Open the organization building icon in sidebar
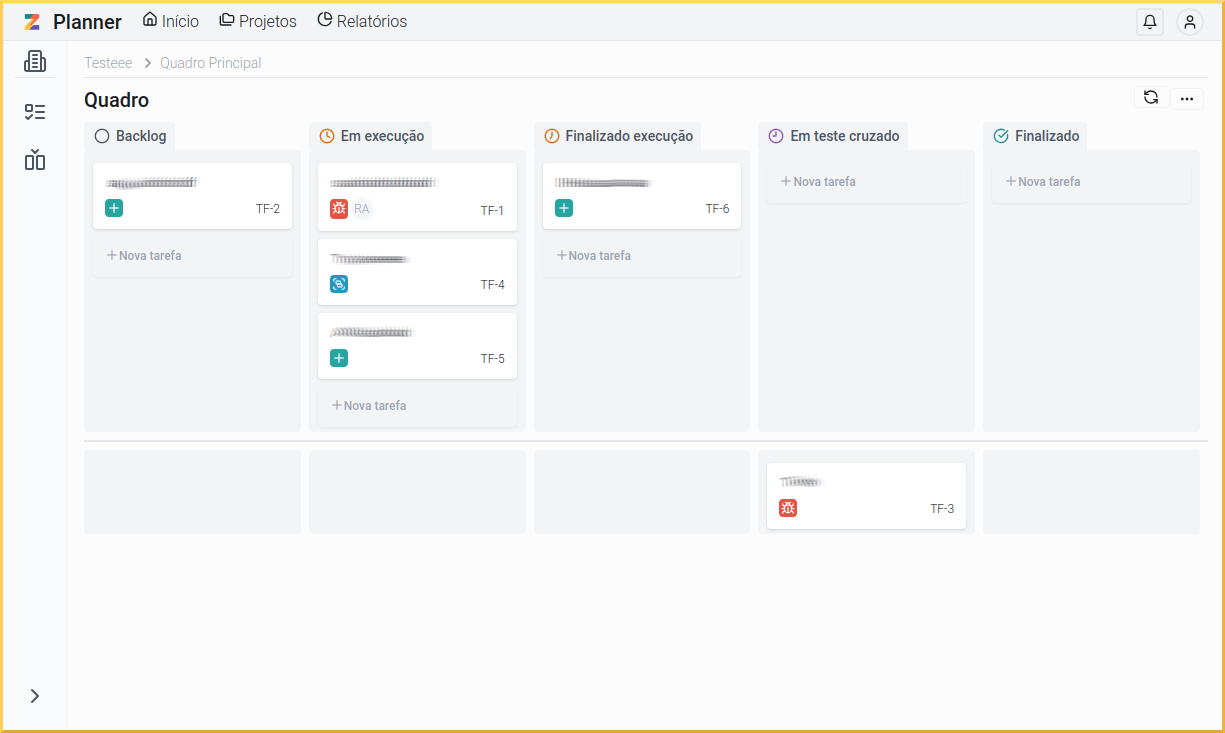The image size is (1225, 733). [x=35, y=62]
